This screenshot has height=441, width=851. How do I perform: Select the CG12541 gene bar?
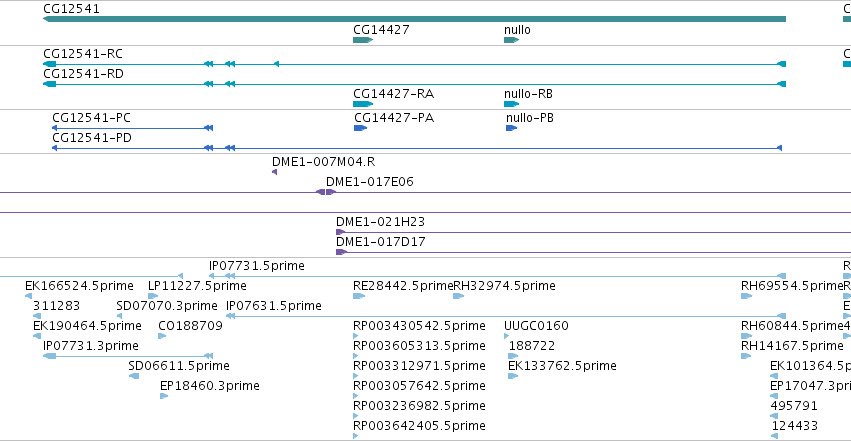coord(415,20)
